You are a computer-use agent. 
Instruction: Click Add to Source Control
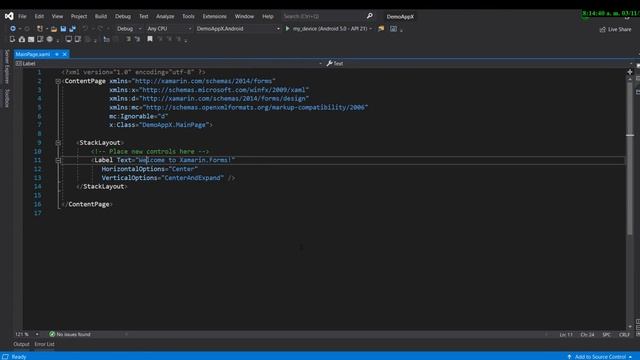click(600, 356)
